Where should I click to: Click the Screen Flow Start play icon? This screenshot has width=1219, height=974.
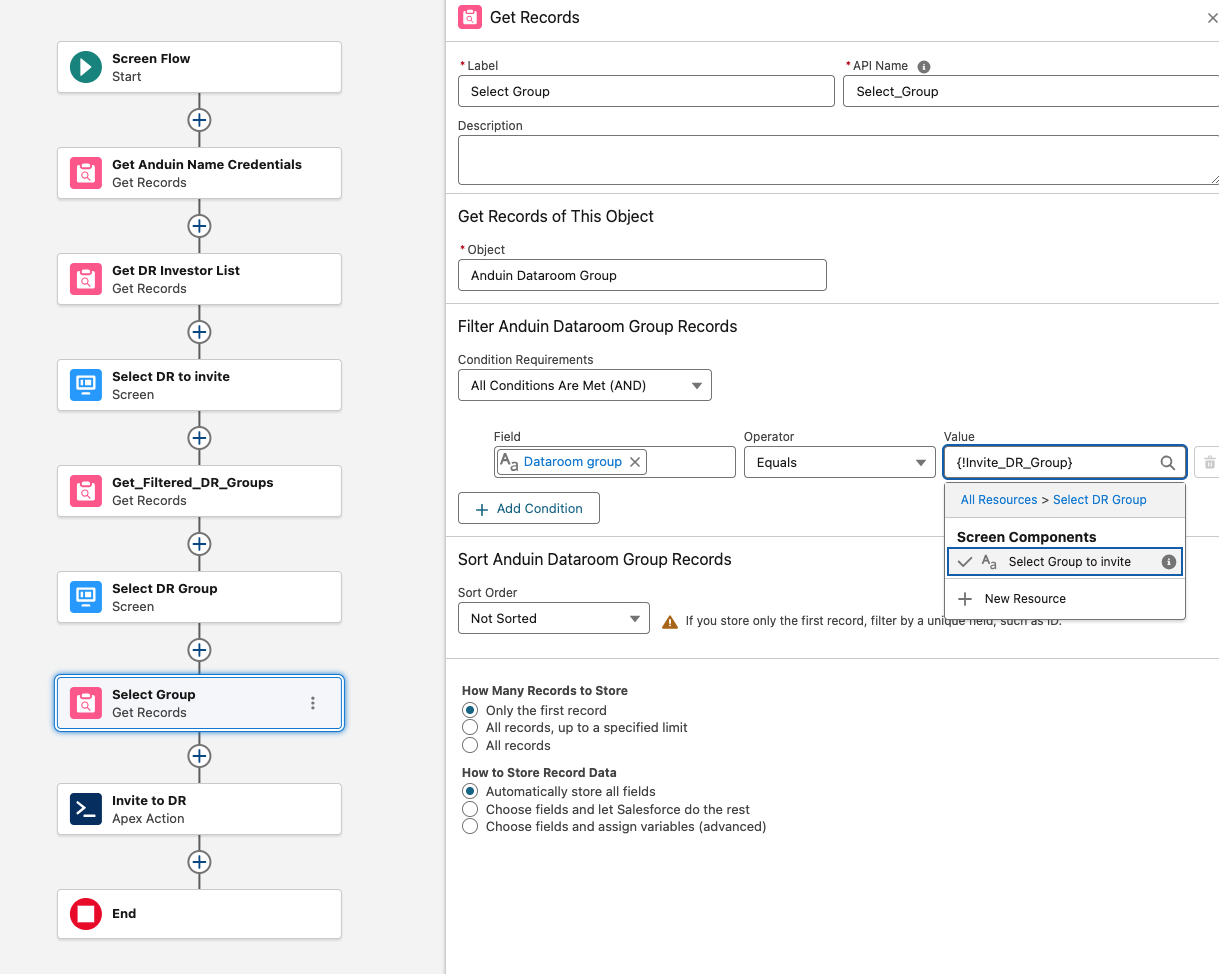click(85, 67)
